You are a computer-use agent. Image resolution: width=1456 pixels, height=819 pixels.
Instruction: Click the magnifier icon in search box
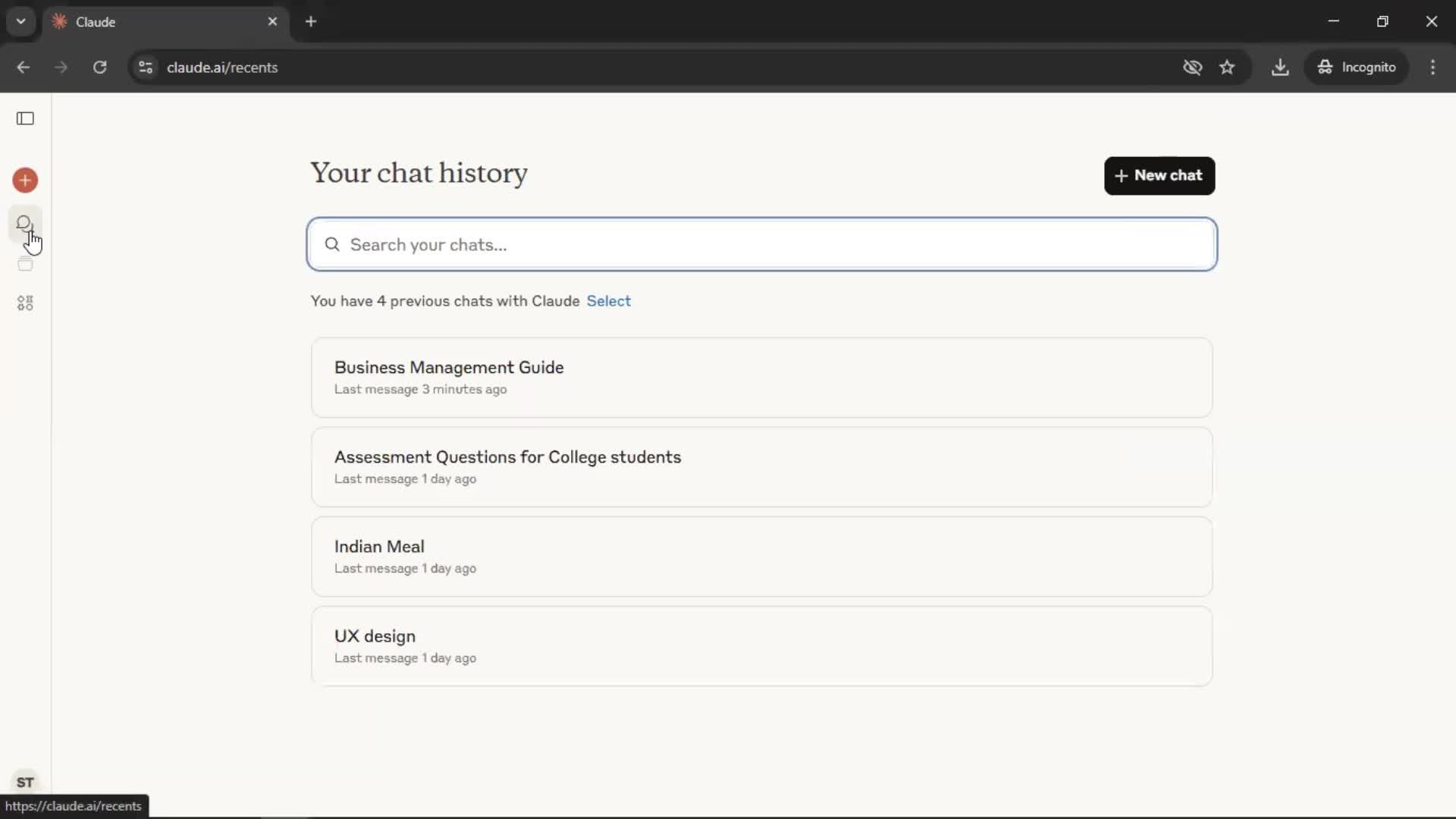click(x=332, y=244)
